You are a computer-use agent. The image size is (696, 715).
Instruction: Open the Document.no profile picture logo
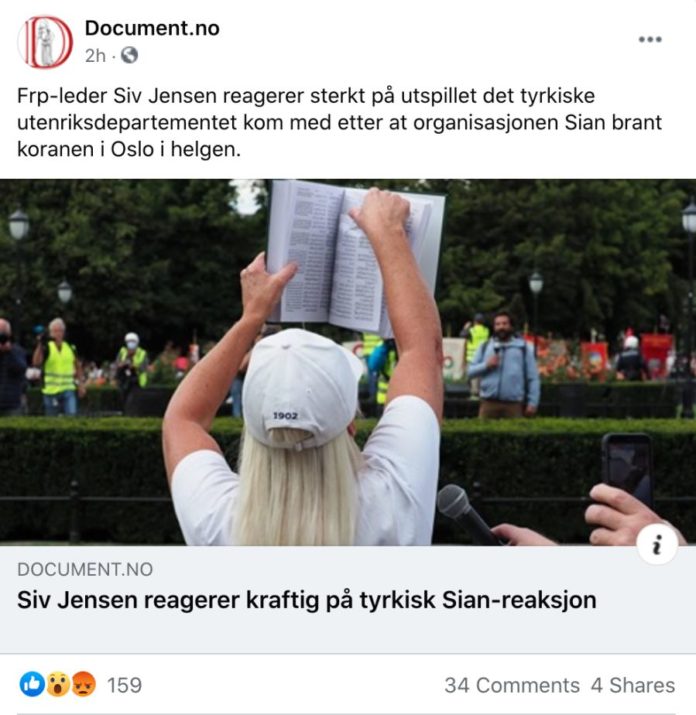[45, 42]
